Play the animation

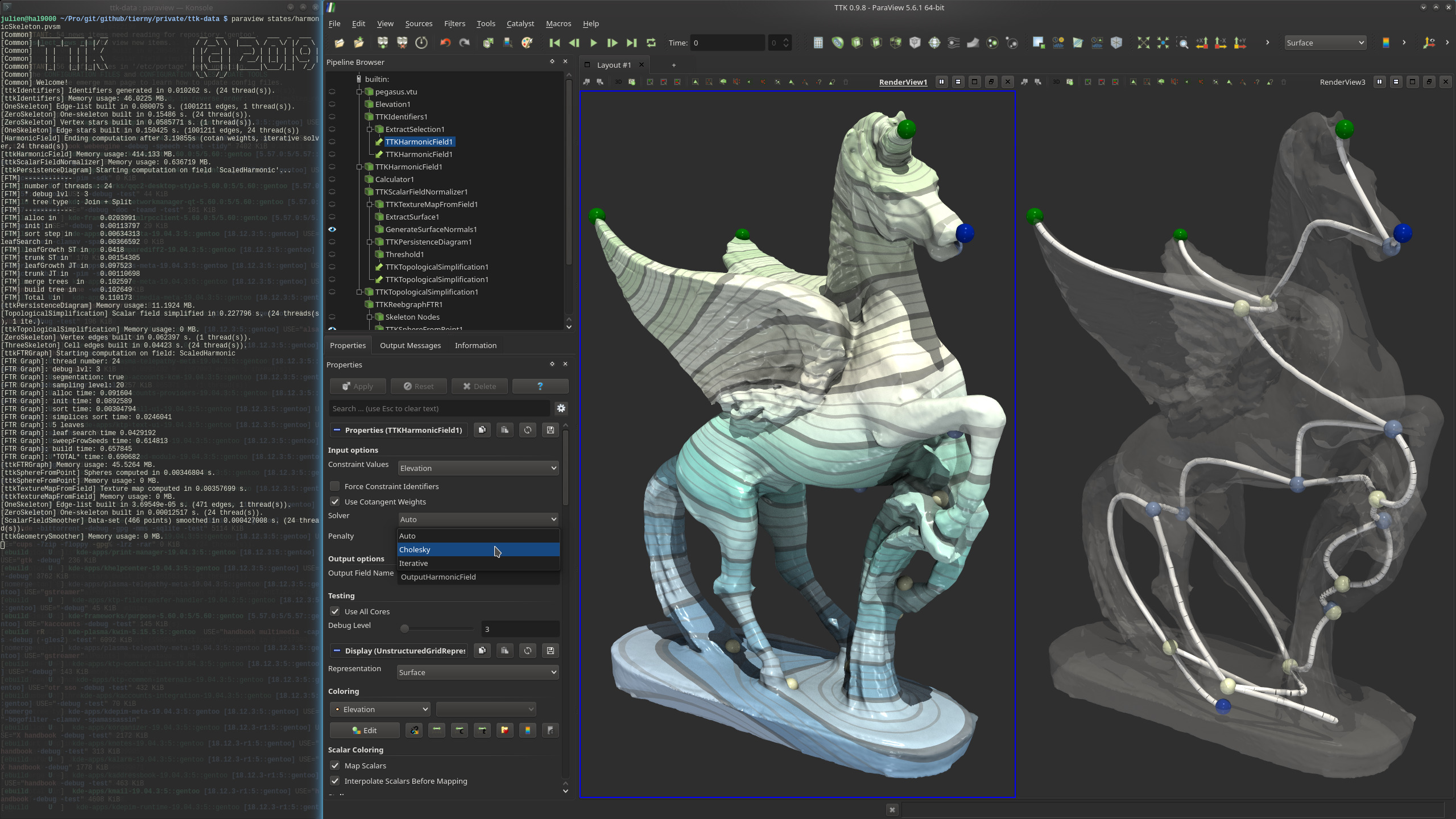(593, 43)
